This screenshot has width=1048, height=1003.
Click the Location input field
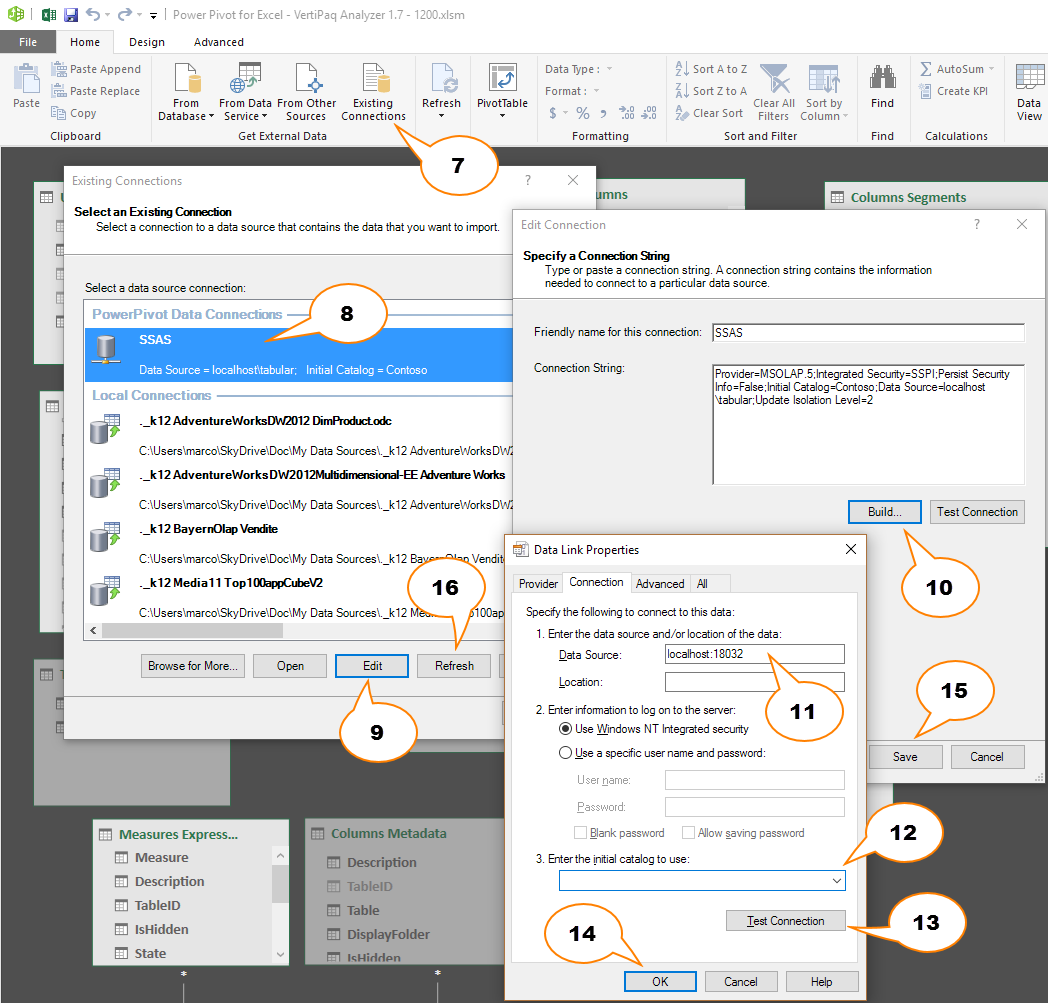[755, 682]
